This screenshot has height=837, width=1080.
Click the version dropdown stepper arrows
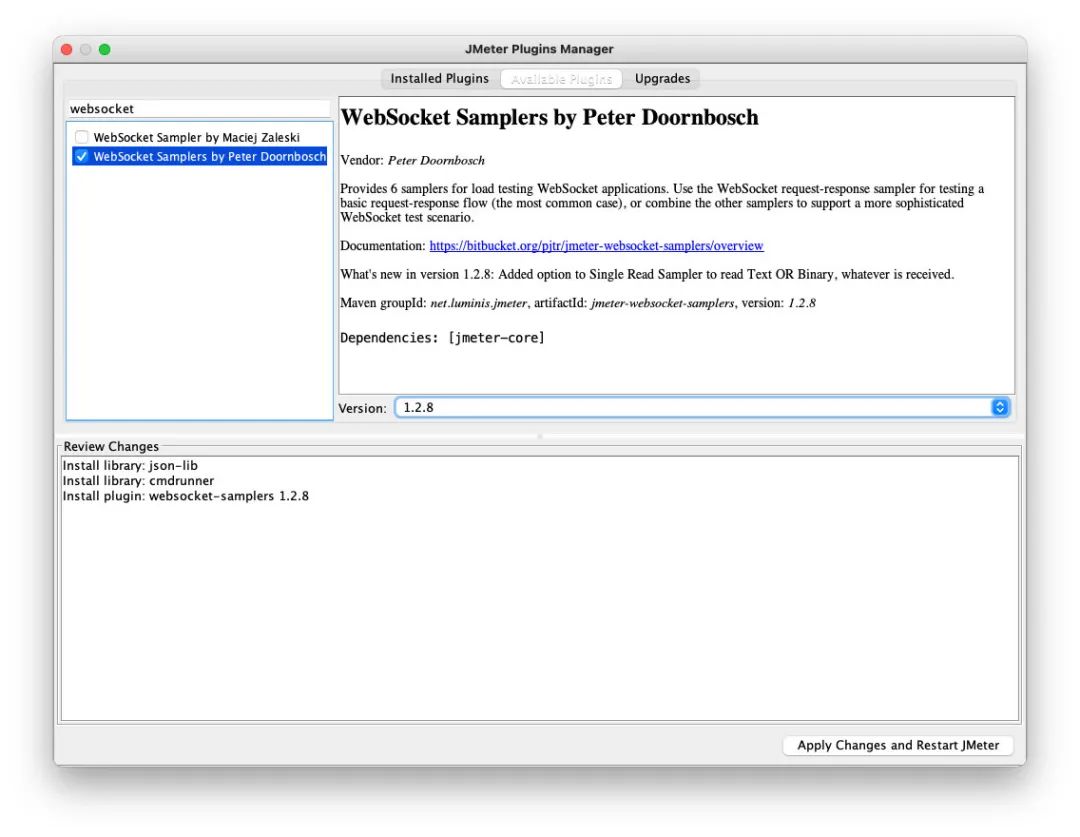(x=999, y=407)
